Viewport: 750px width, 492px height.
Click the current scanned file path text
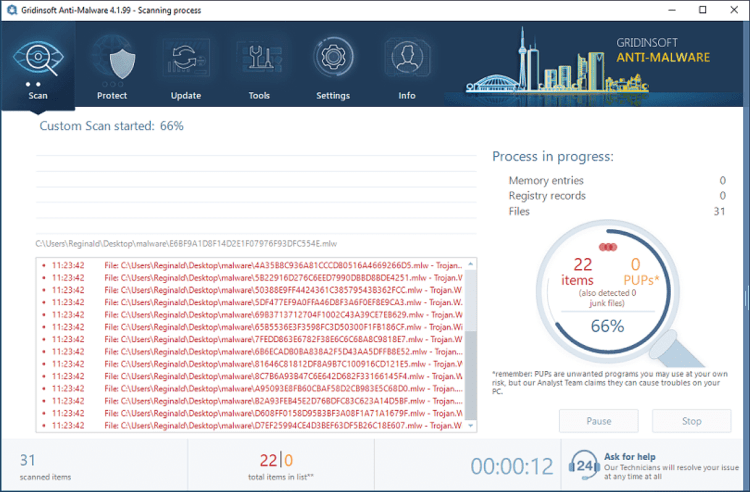[x=186, y=244]
